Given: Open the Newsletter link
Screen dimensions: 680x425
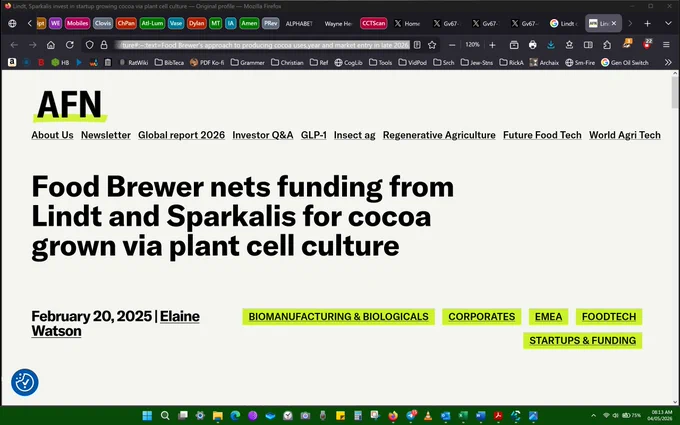Looking at the screenshot, I should tap(106, 135).
